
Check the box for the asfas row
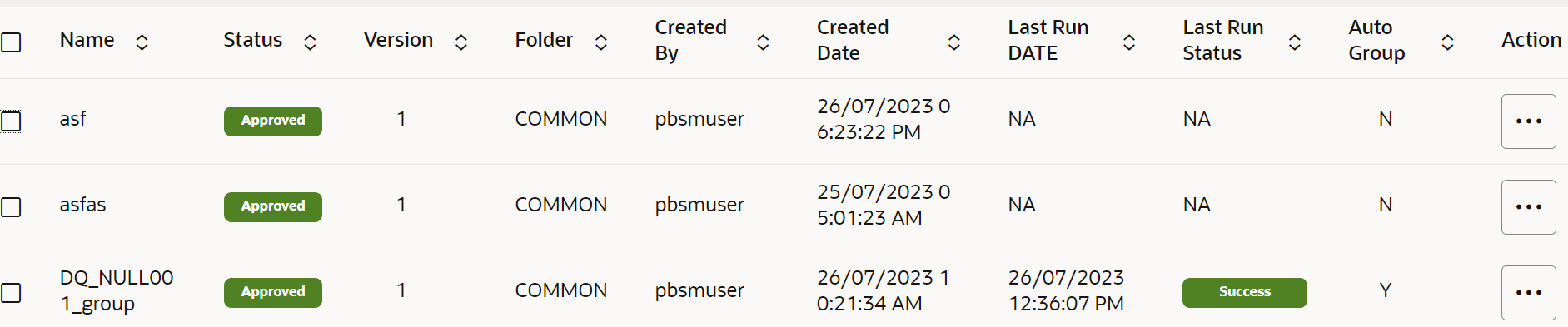pyautogui.click(x=11, y=206)
